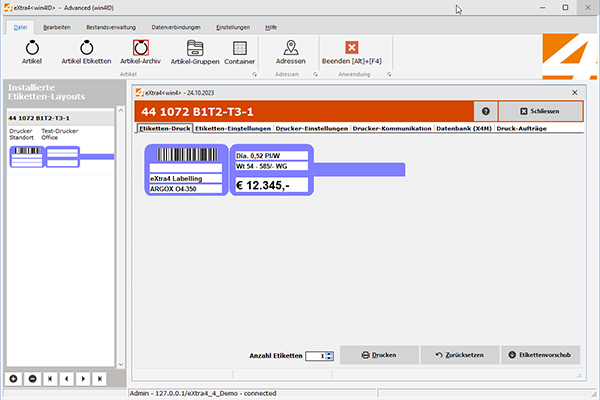Switch to Drucker-Einstellungen tab
The width and height of the screenshot is (600, 400).
(x=310, y=129)
